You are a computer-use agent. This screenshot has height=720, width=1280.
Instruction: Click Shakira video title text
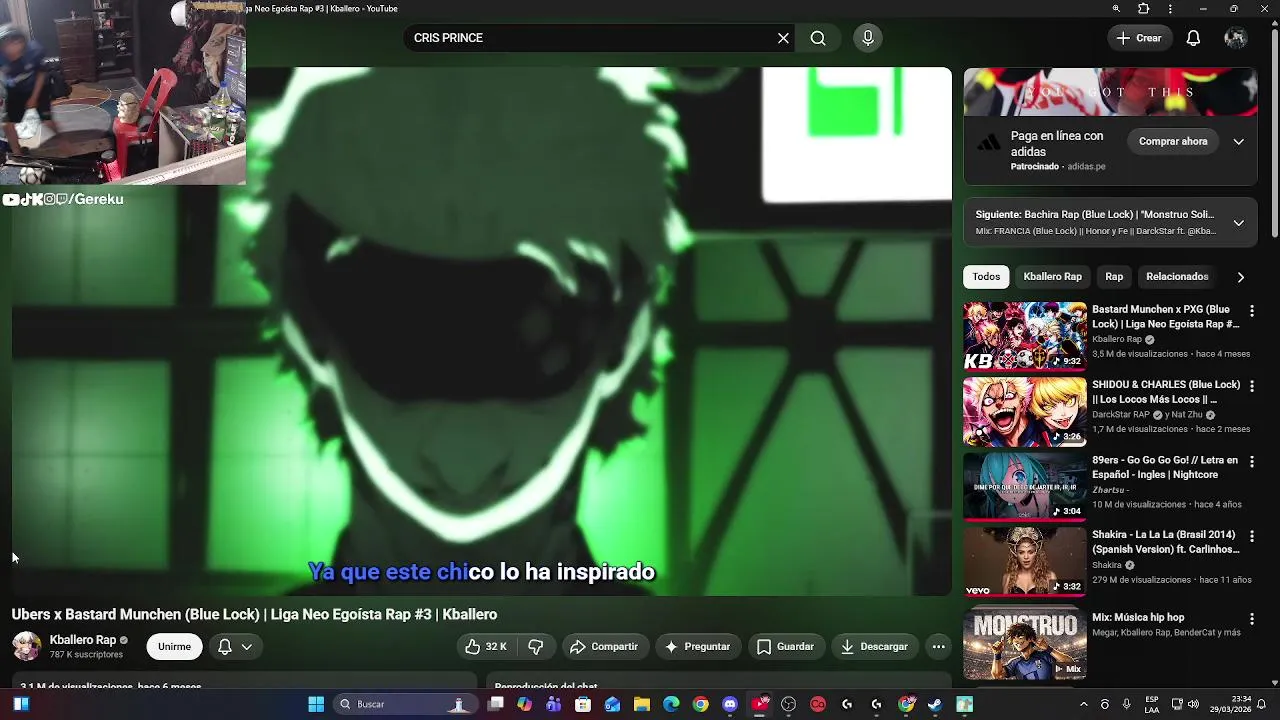coord(1165,542)
